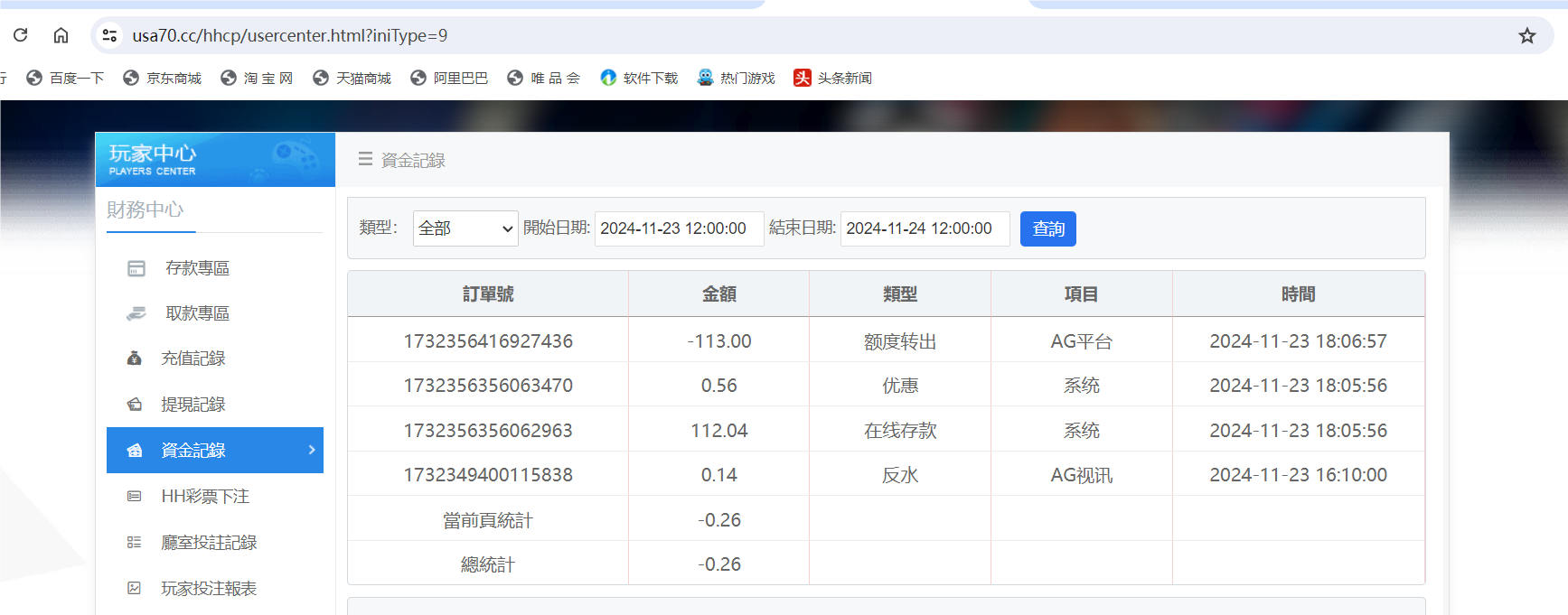Open site information icon in address bar

click(109, 35)
